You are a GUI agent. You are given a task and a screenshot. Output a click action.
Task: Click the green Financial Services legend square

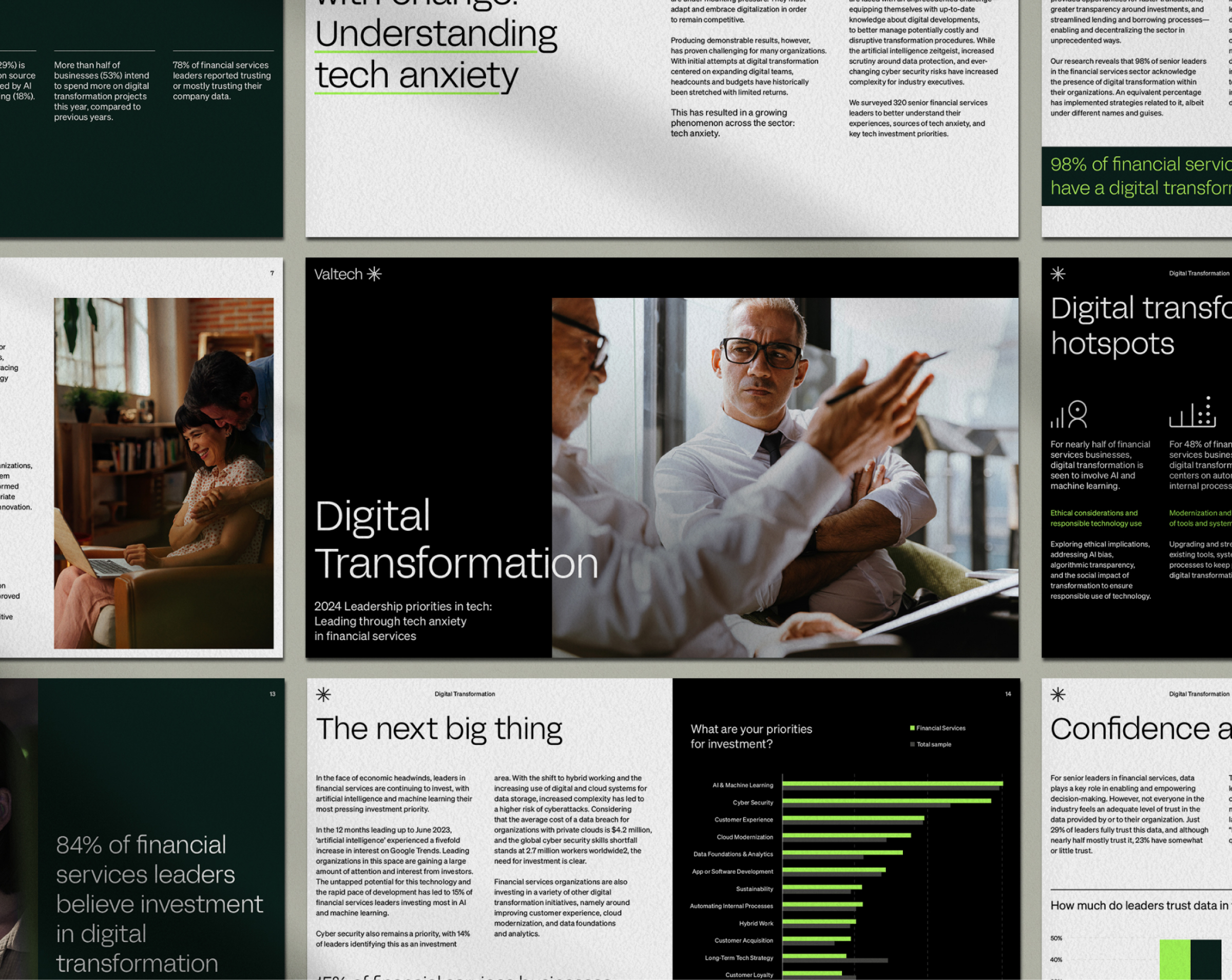pos(912,728)
